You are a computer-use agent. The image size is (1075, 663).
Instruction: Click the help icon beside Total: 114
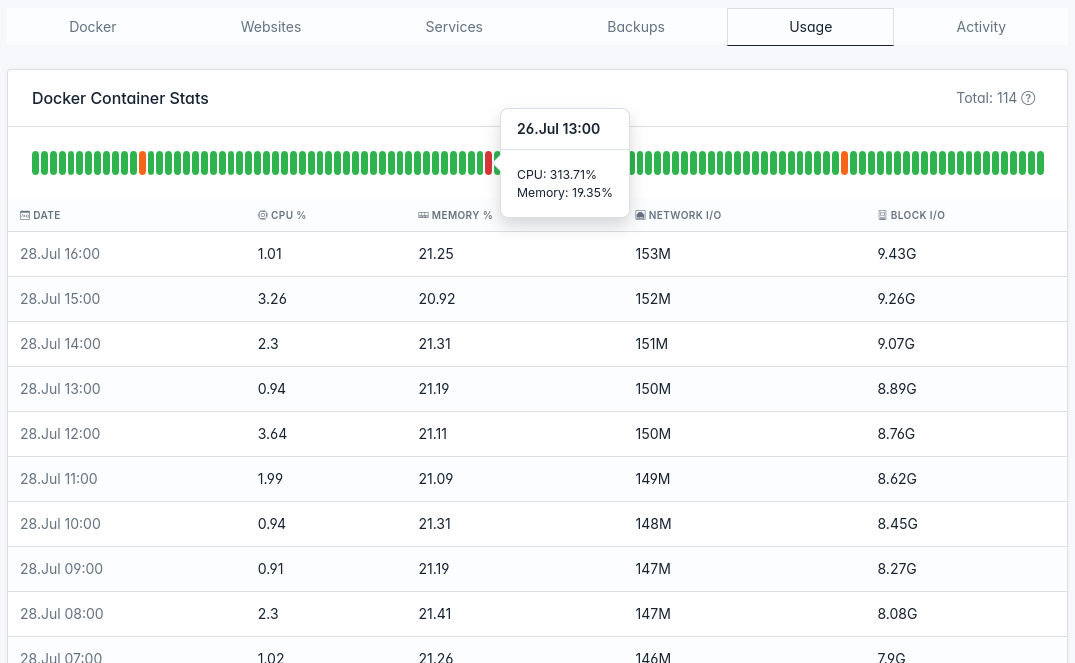(1028, 98)
